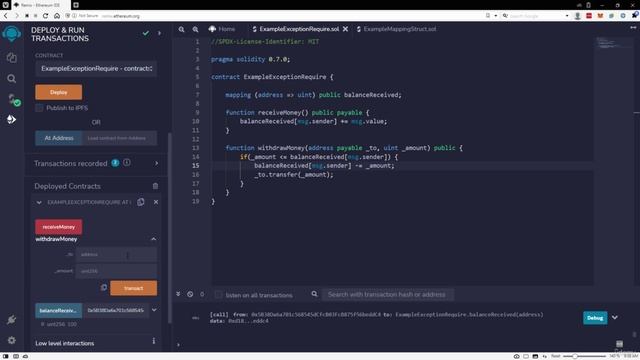Open the Plugin manager plug icon
This screenshot has width=640, height=360.
11,320
